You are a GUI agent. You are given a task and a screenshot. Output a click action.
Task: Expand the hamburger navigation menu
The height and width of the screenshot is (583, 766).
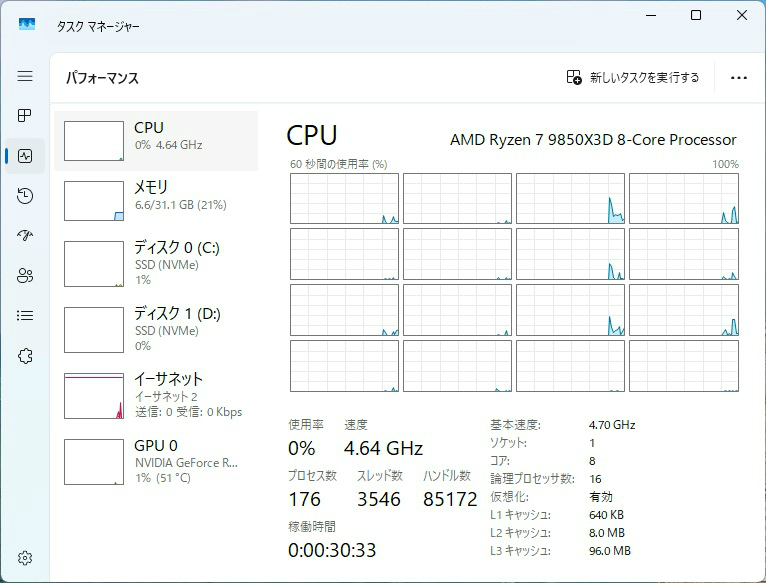click(x=25, y=76)
